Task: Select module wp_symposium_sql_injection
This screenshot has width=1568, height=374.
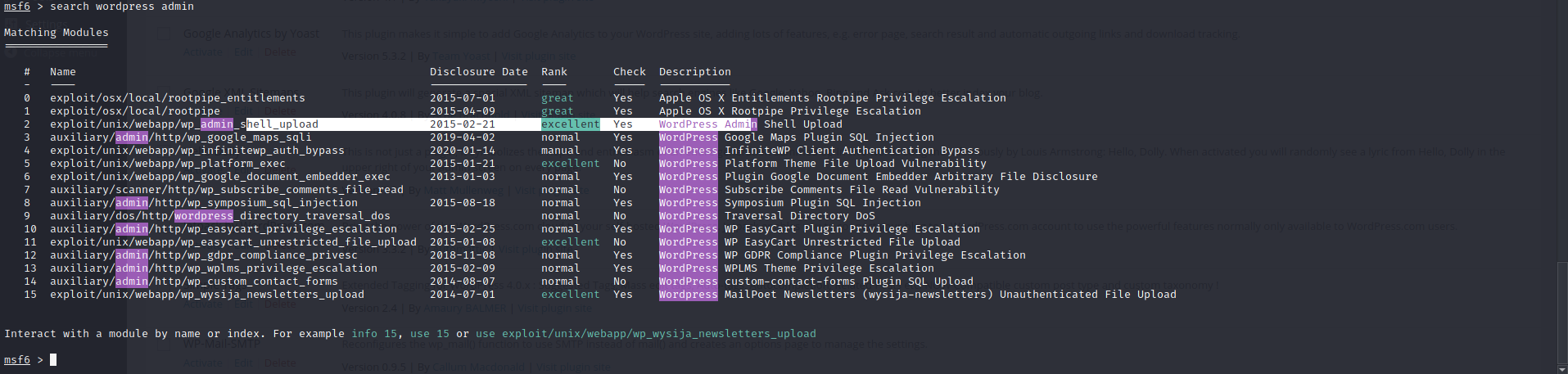Action: [x=204, y=203]
